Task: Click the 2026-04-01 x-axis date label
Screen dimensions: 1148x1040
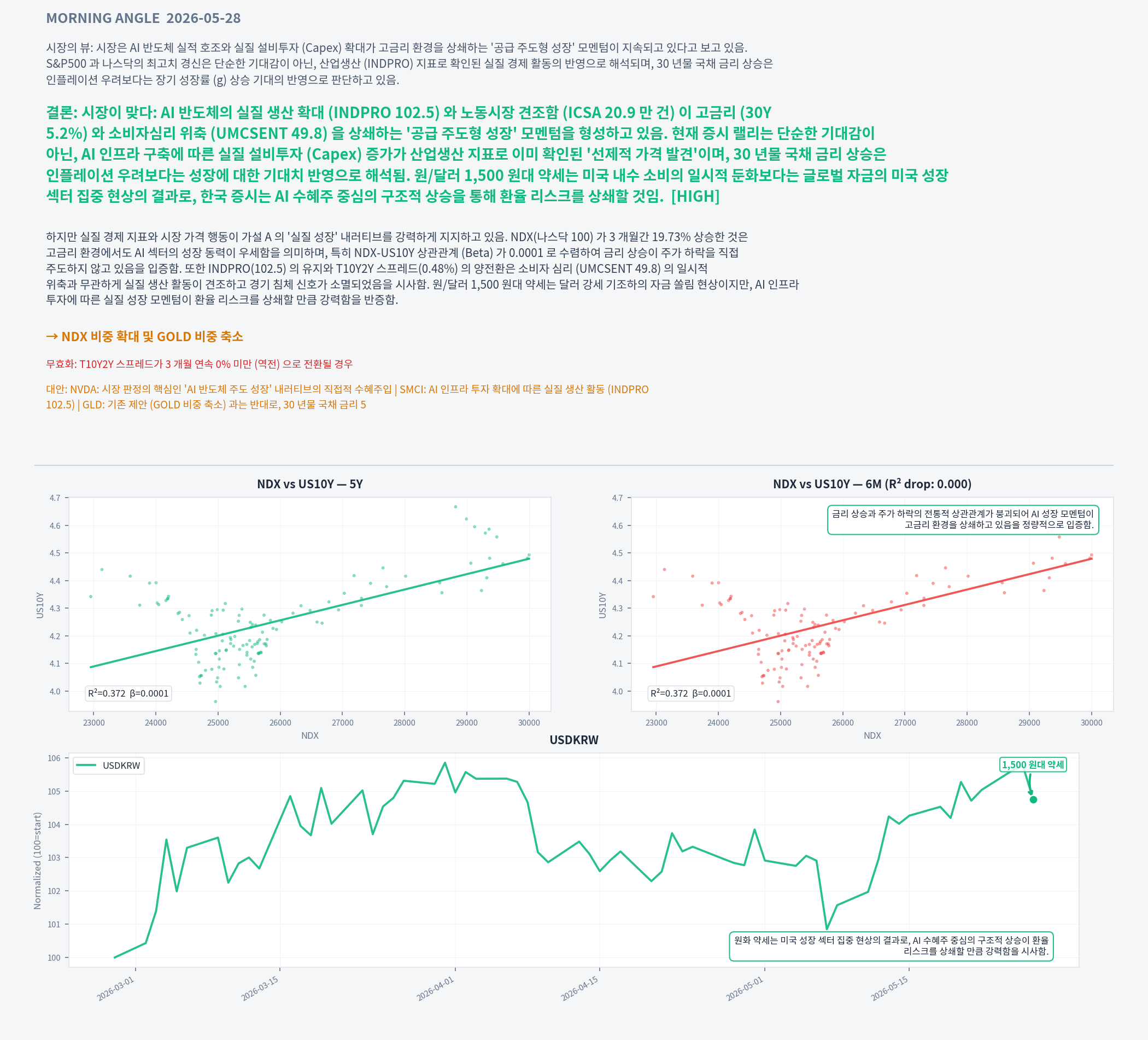Action: [x=435, y=988]
